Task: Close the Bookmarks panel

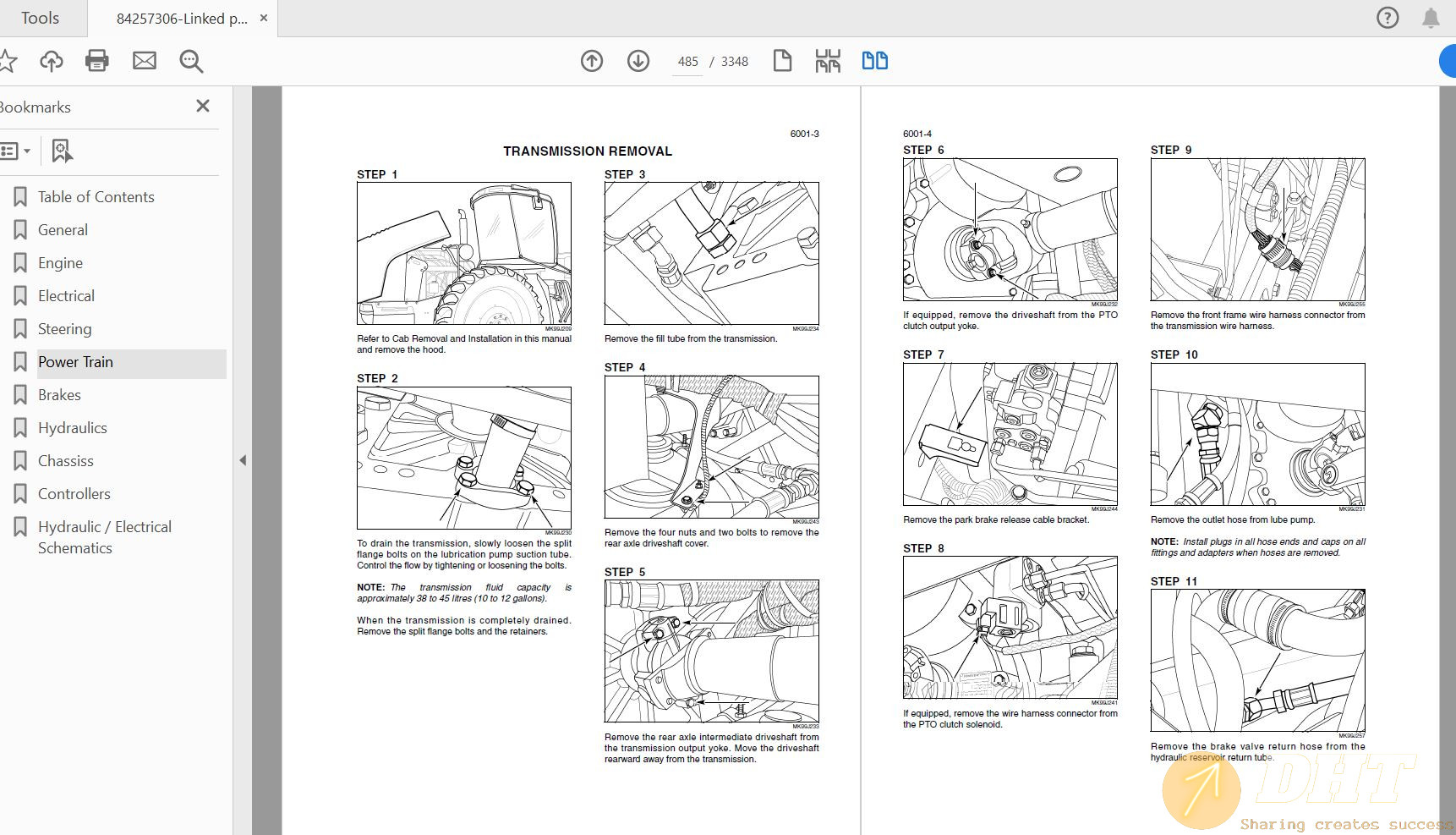Action: (203, 106)
